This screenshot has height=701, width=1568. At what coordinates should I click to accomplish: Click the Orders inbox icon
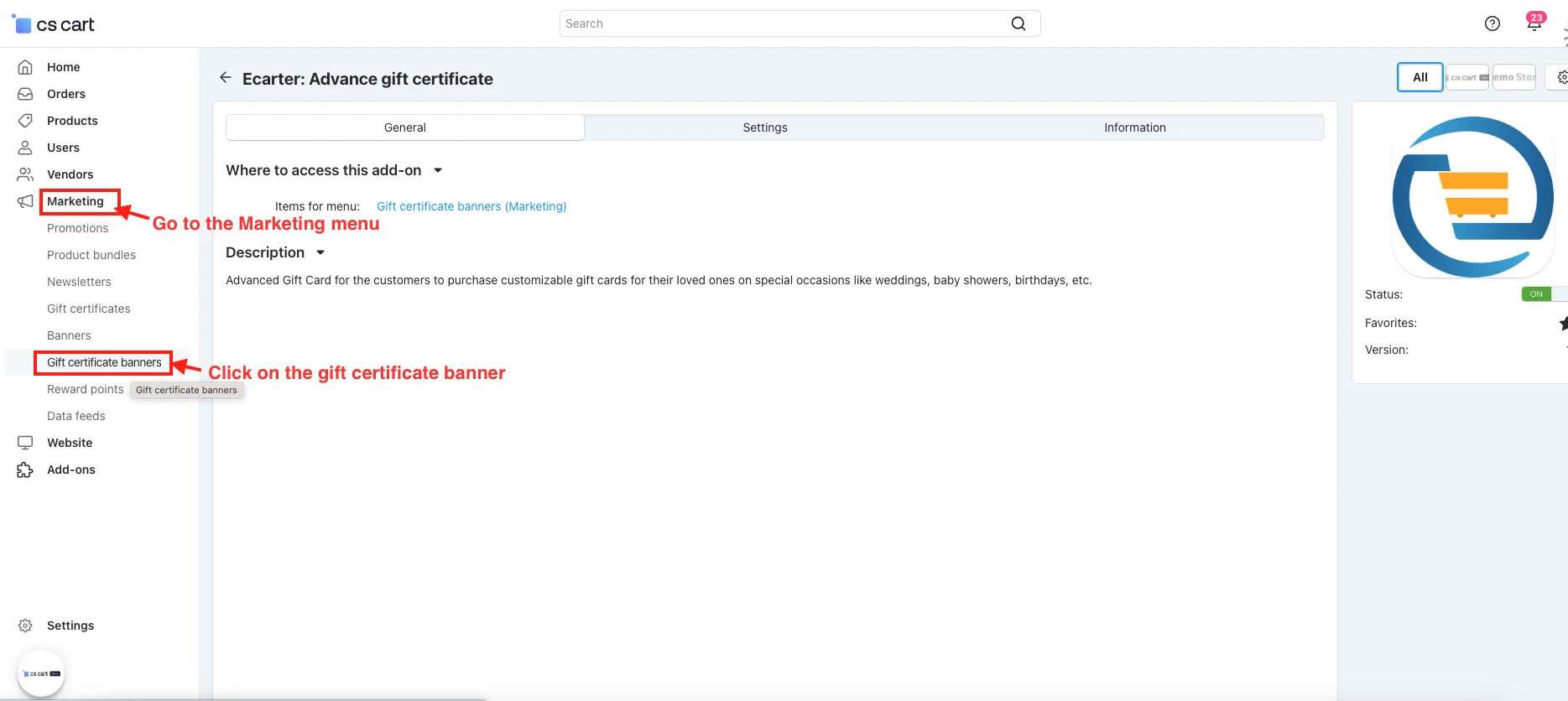tap(25, 94)
